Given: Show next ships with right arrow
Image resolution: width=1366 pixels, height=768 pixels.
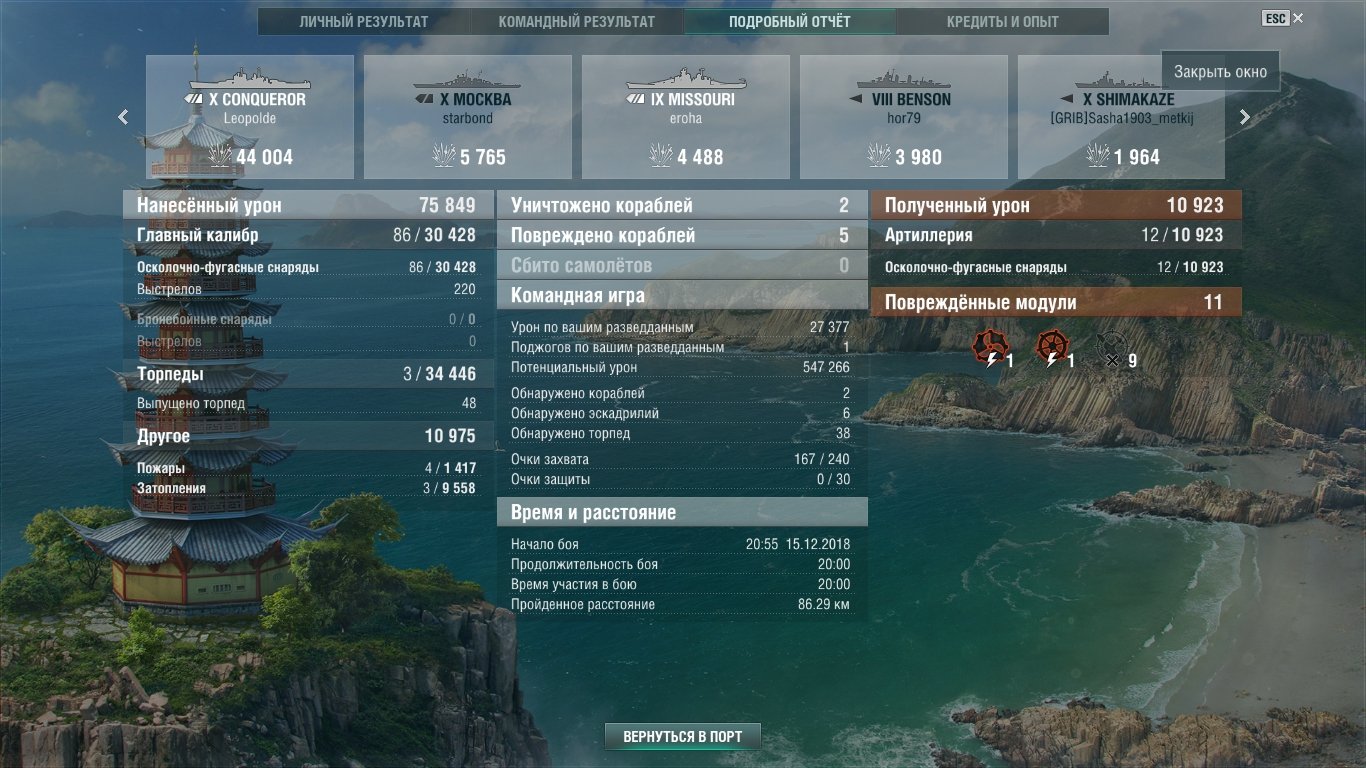Looking at the screenshot, I should [x=1245, y=117].
